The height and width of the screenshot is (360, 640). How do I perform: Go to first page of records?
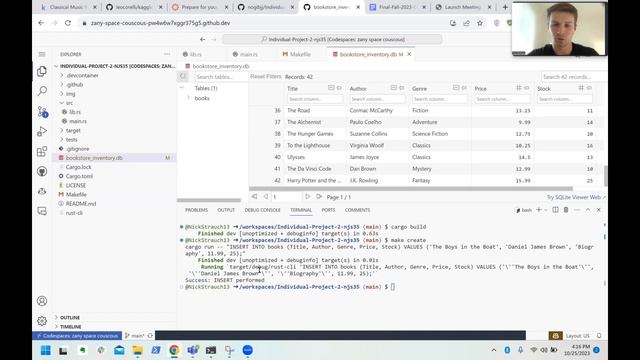pos(254,197)
